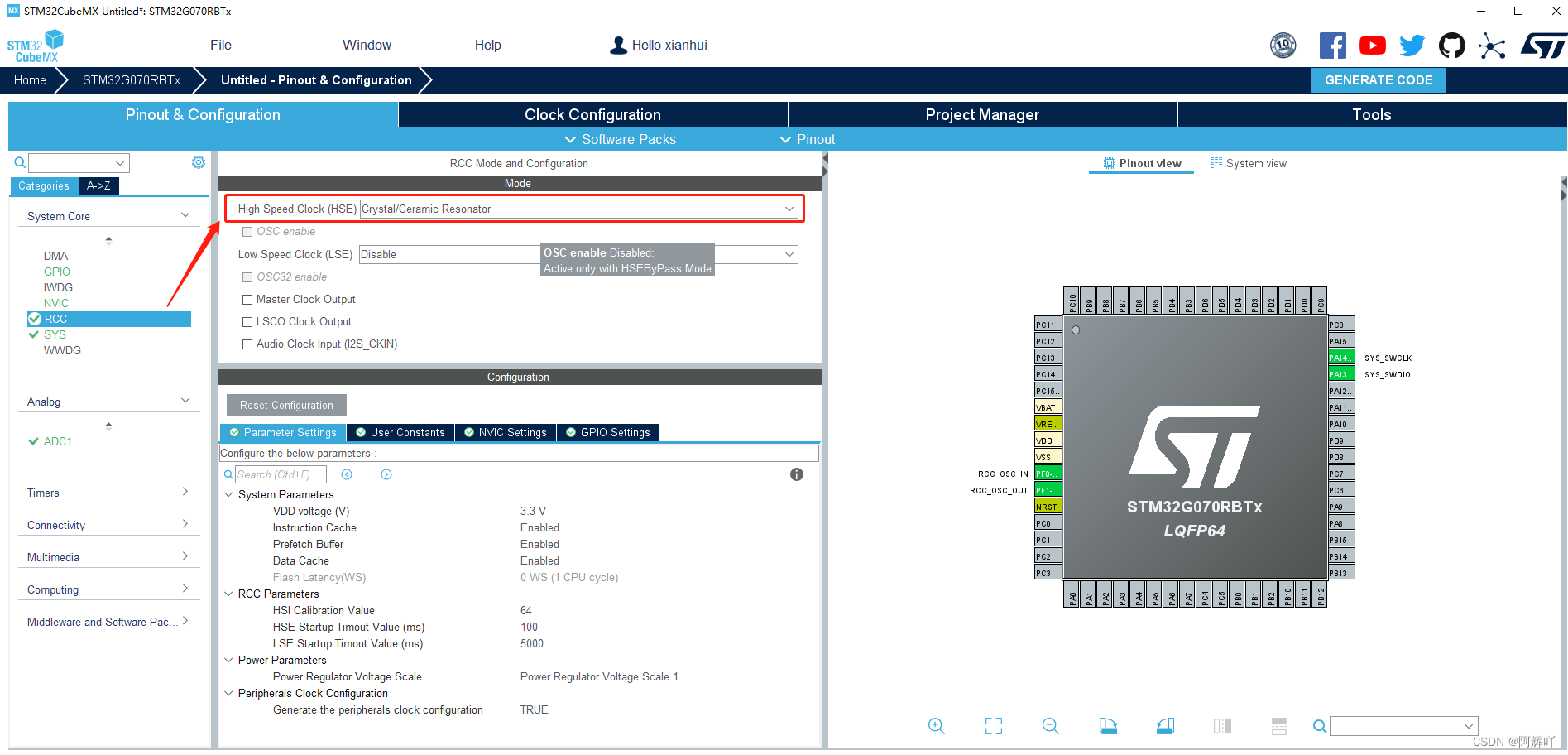Switch to System view

pos(1248,164)
